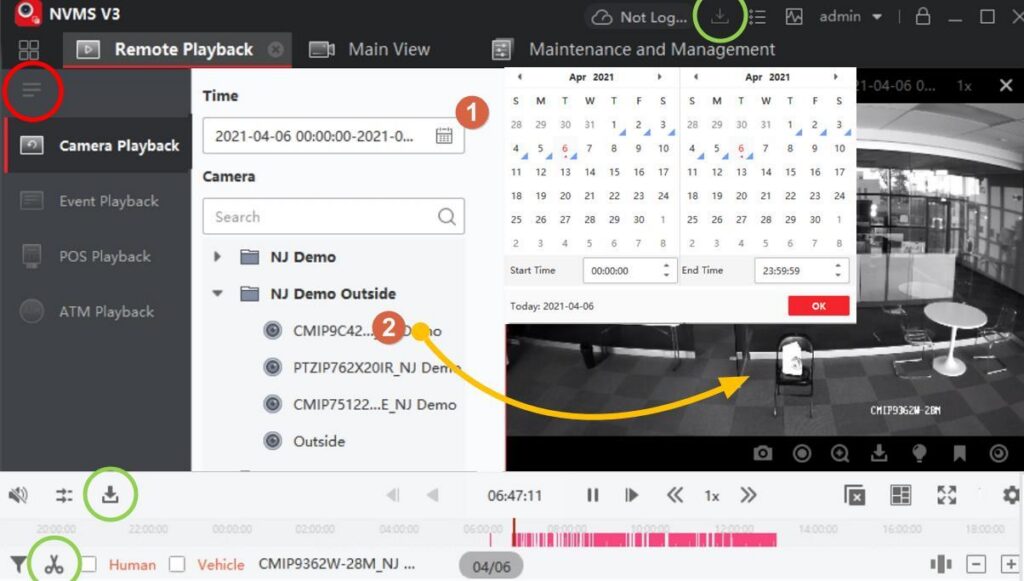Click the camera Search field

click(x=334, y=217)
